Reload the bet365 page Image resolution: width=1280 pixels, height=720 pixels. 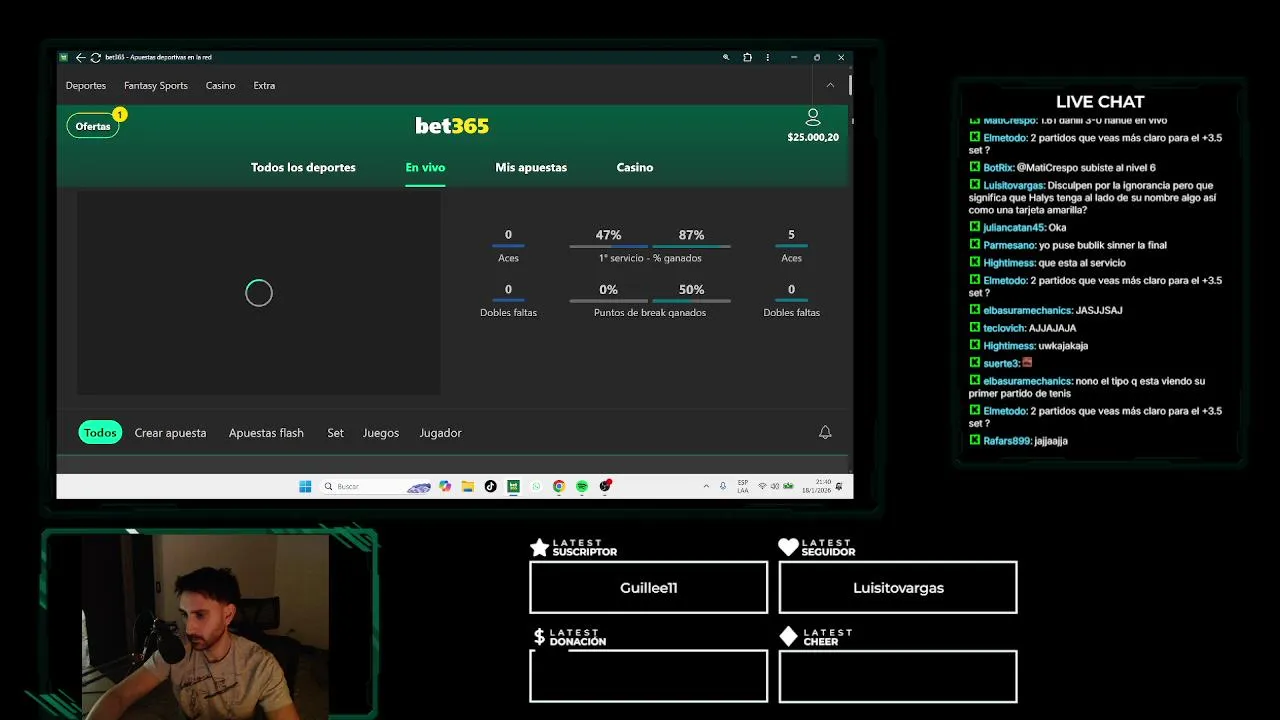95,57
